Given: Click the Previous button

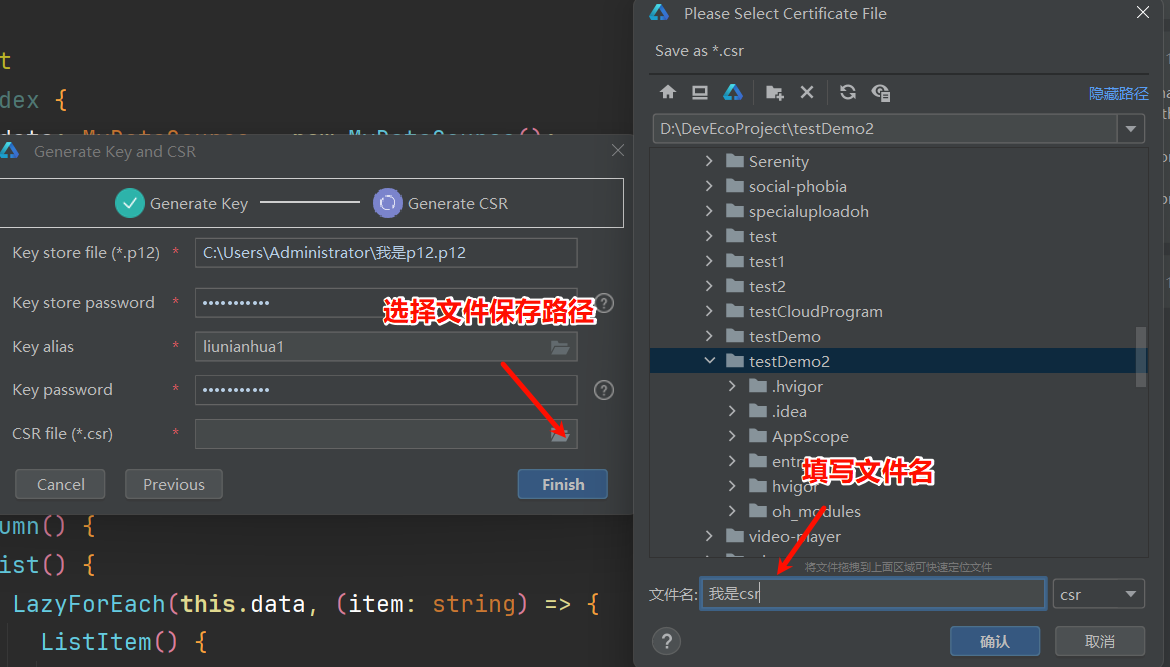Looking at the screenshot, I should click(x=174, y=484).
